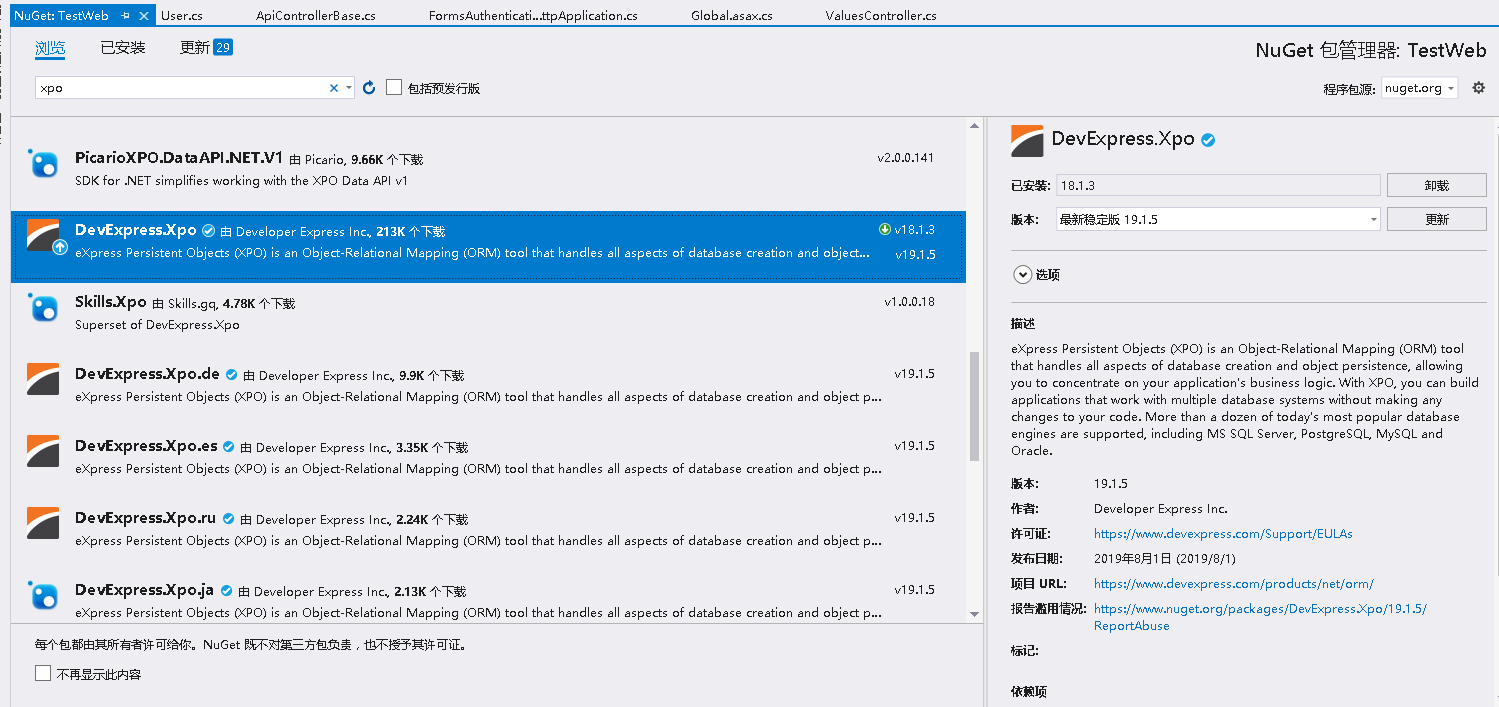1499x707 pixels.
Task: Open the package source nuget.org dropdown
Action: tap(1420, 88)
